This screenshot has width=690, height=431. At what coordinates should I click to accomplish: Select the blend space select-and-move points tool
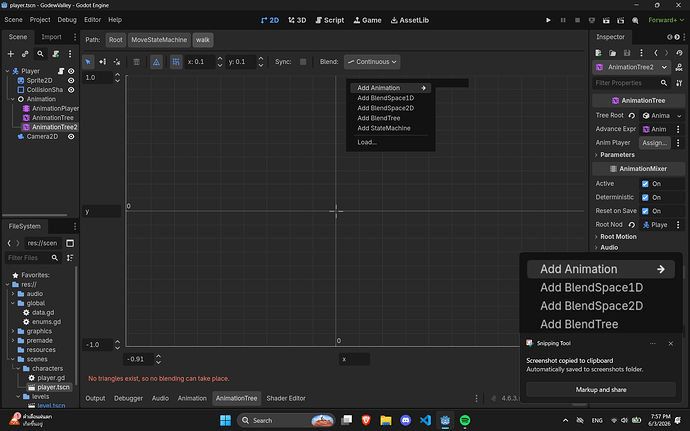tap(88, 62)
